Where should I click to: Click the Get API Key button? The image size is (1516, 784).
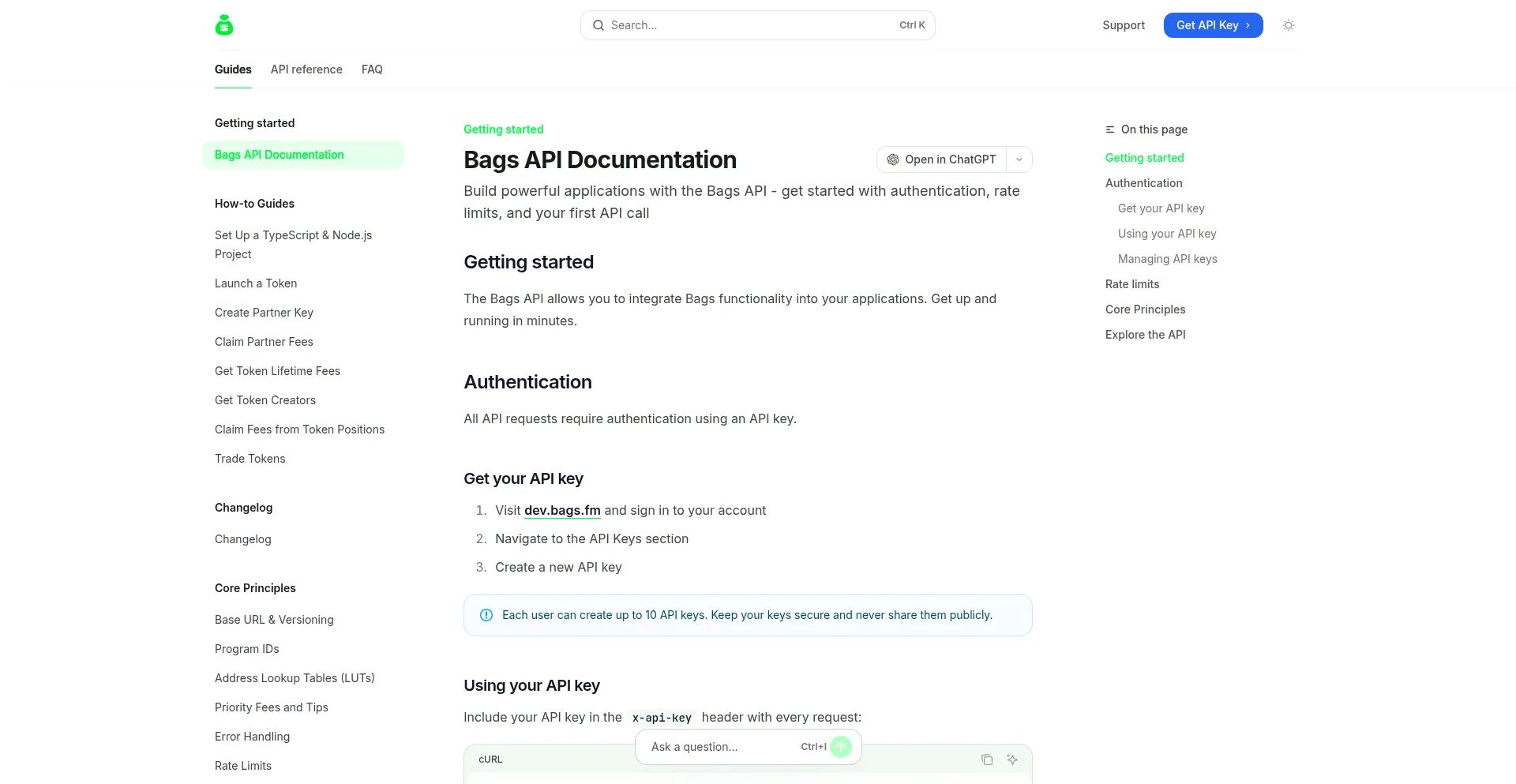coord(1213,25)
